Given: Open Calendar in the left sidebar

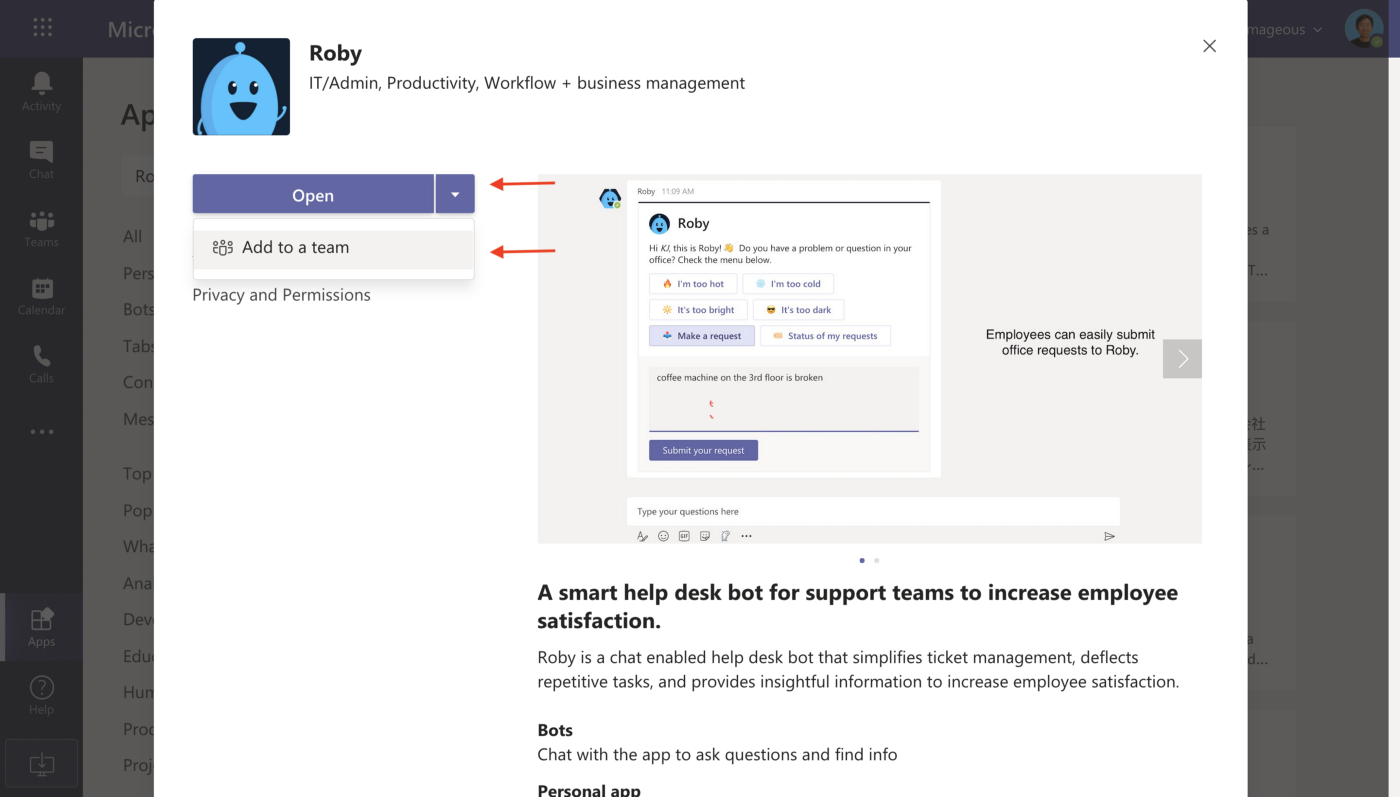Looking at the screenshot, I should [x=41, y=296].
